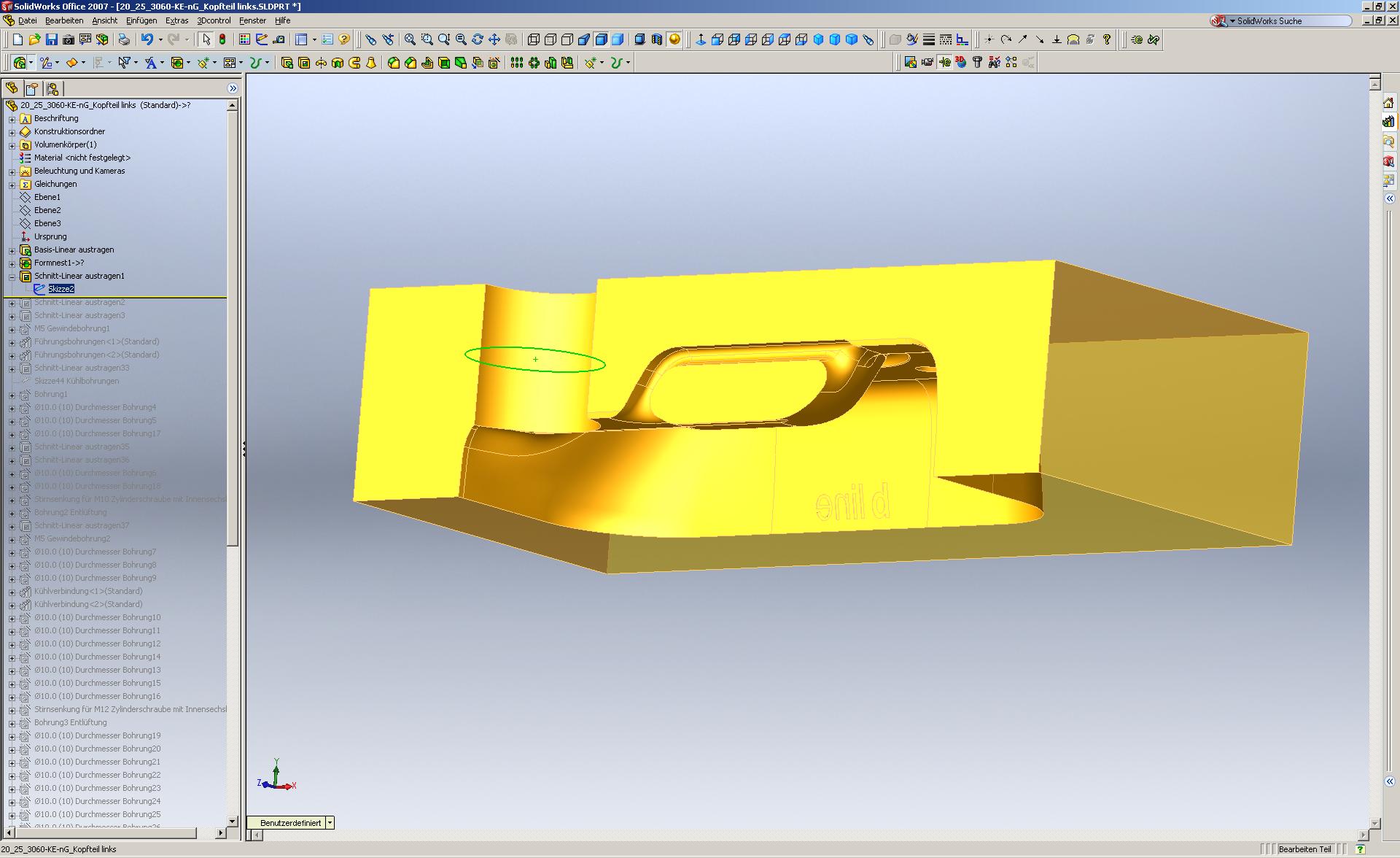Click the Formnest1 feature entry
Screen dimensions: 1400x858
[58, 263]
